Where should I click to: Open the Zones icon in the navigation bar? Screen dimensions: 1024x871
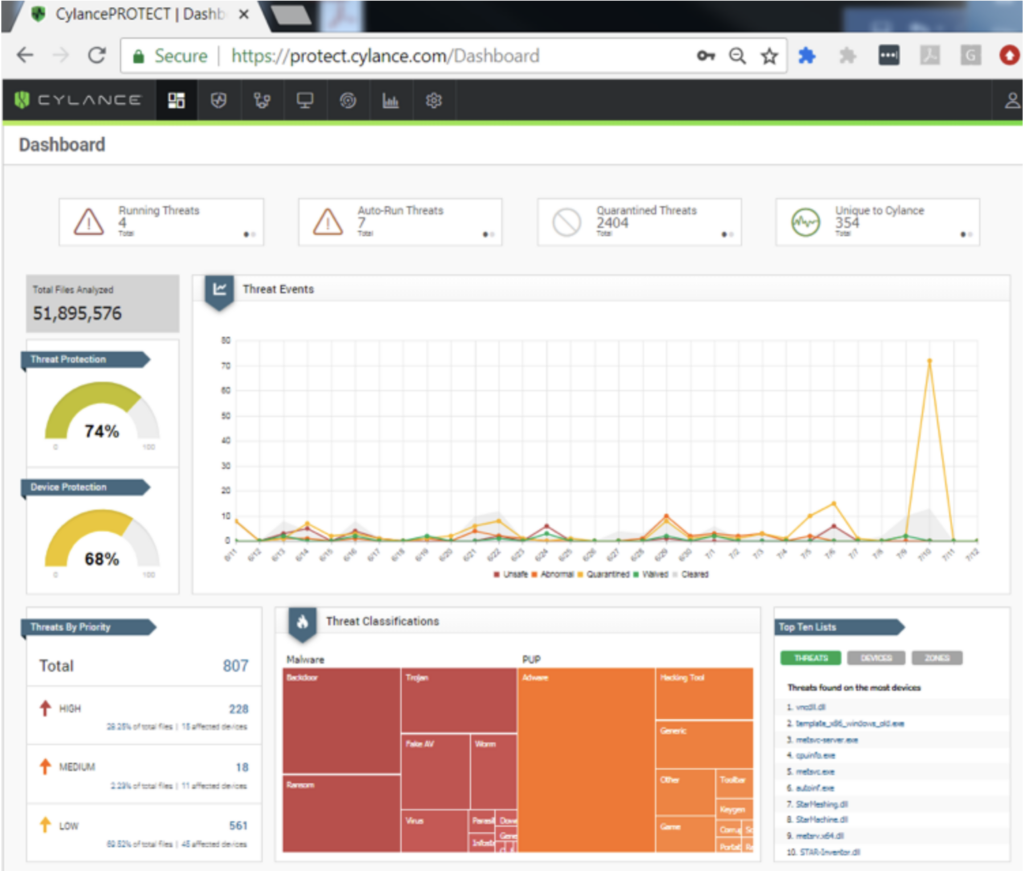pos(262,100)
